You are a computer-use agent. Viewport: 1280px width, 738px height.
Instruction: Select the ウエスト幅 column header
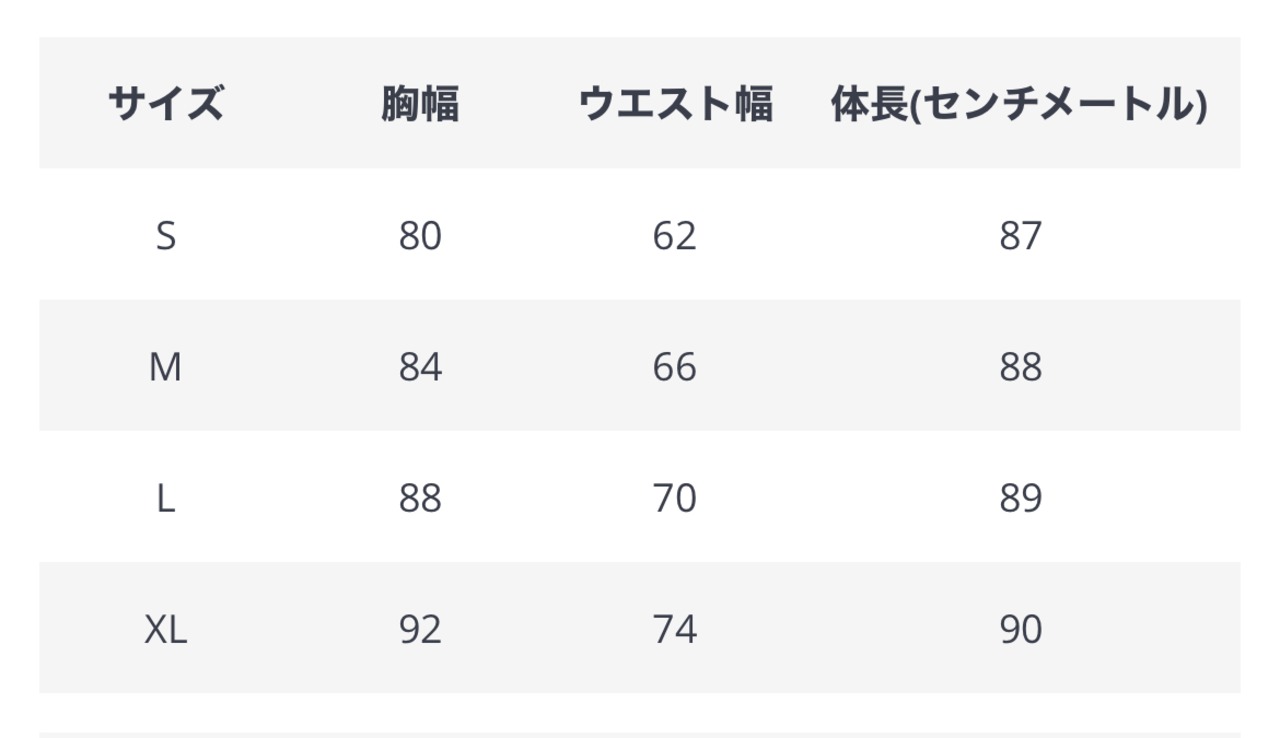(675, 104)
